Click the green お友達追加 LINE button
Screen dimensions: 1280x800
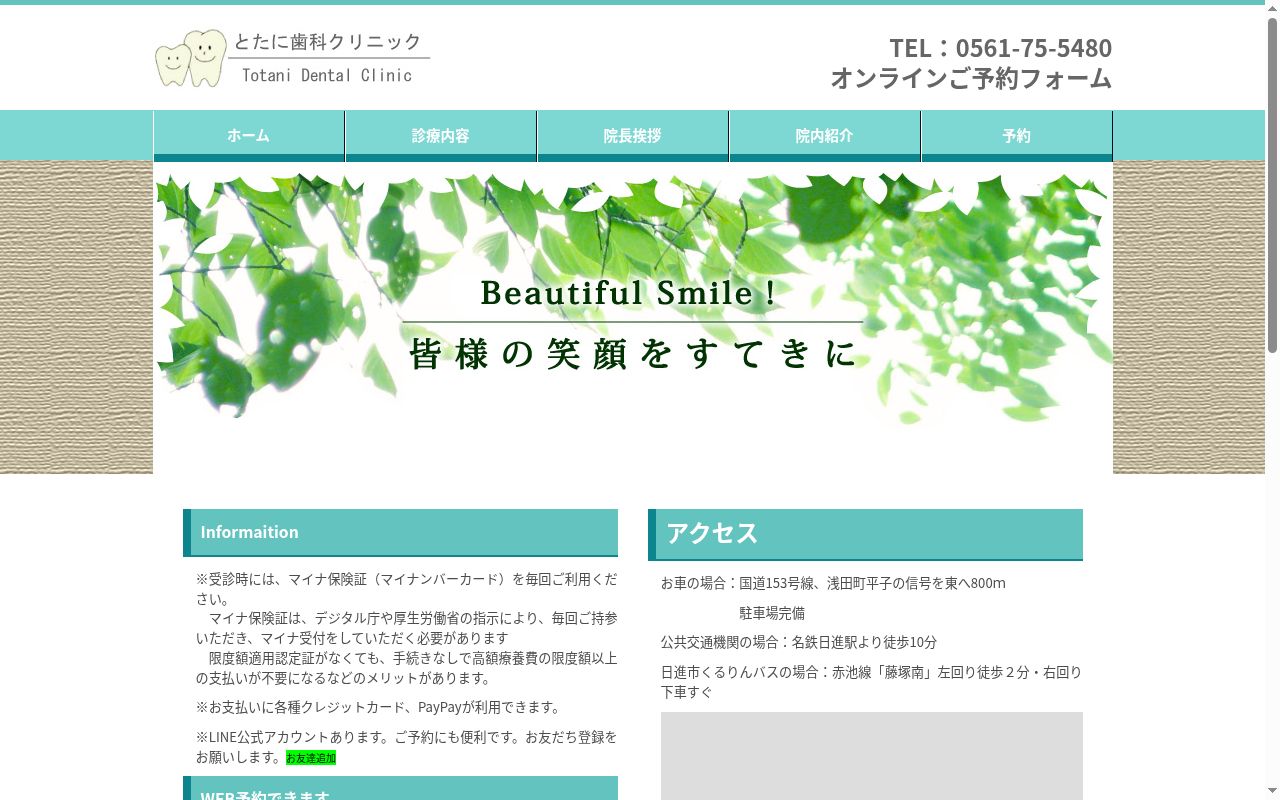311,758
